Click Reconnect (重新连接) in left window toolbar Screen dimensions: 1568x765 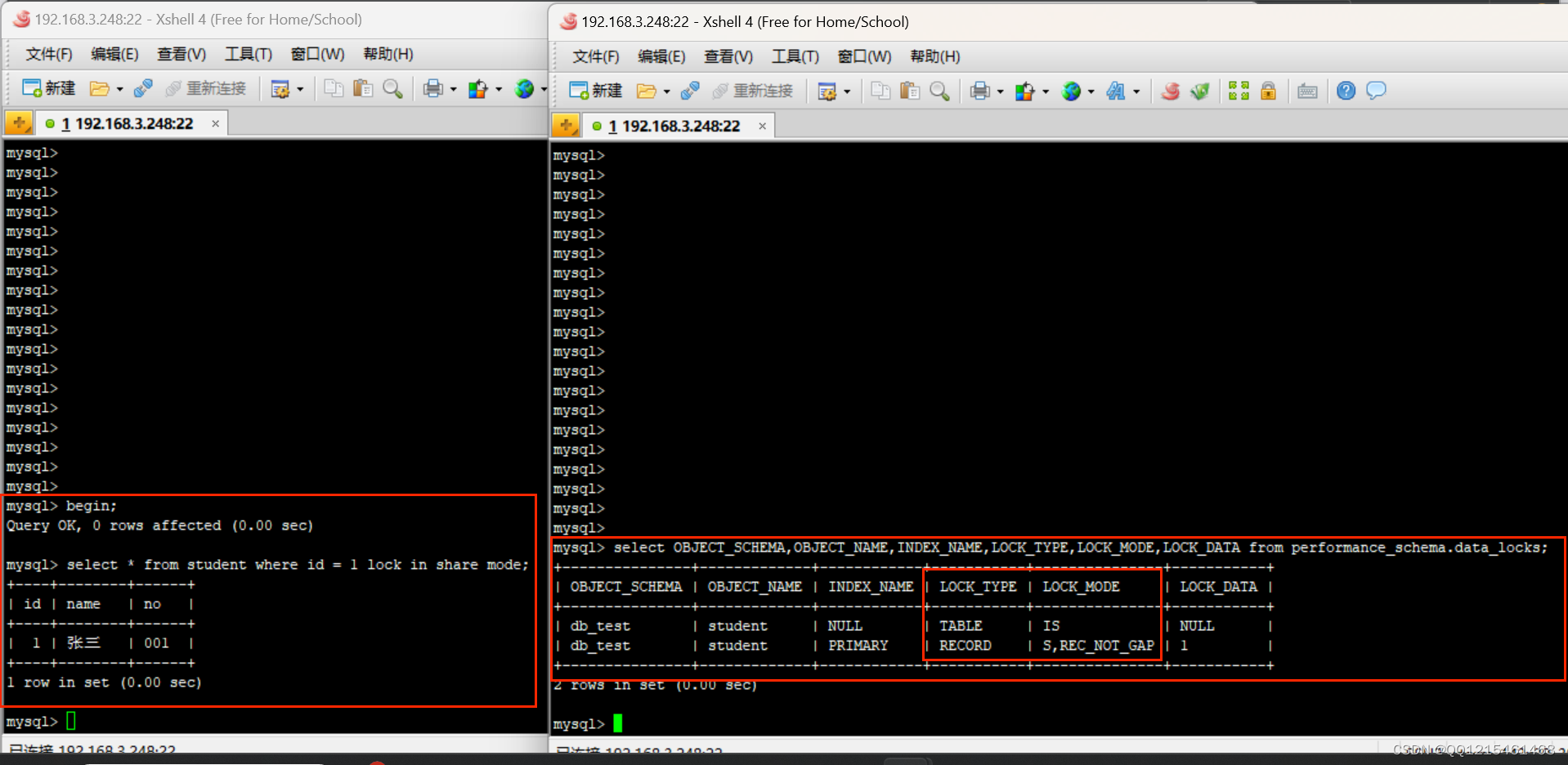[206, 88]
